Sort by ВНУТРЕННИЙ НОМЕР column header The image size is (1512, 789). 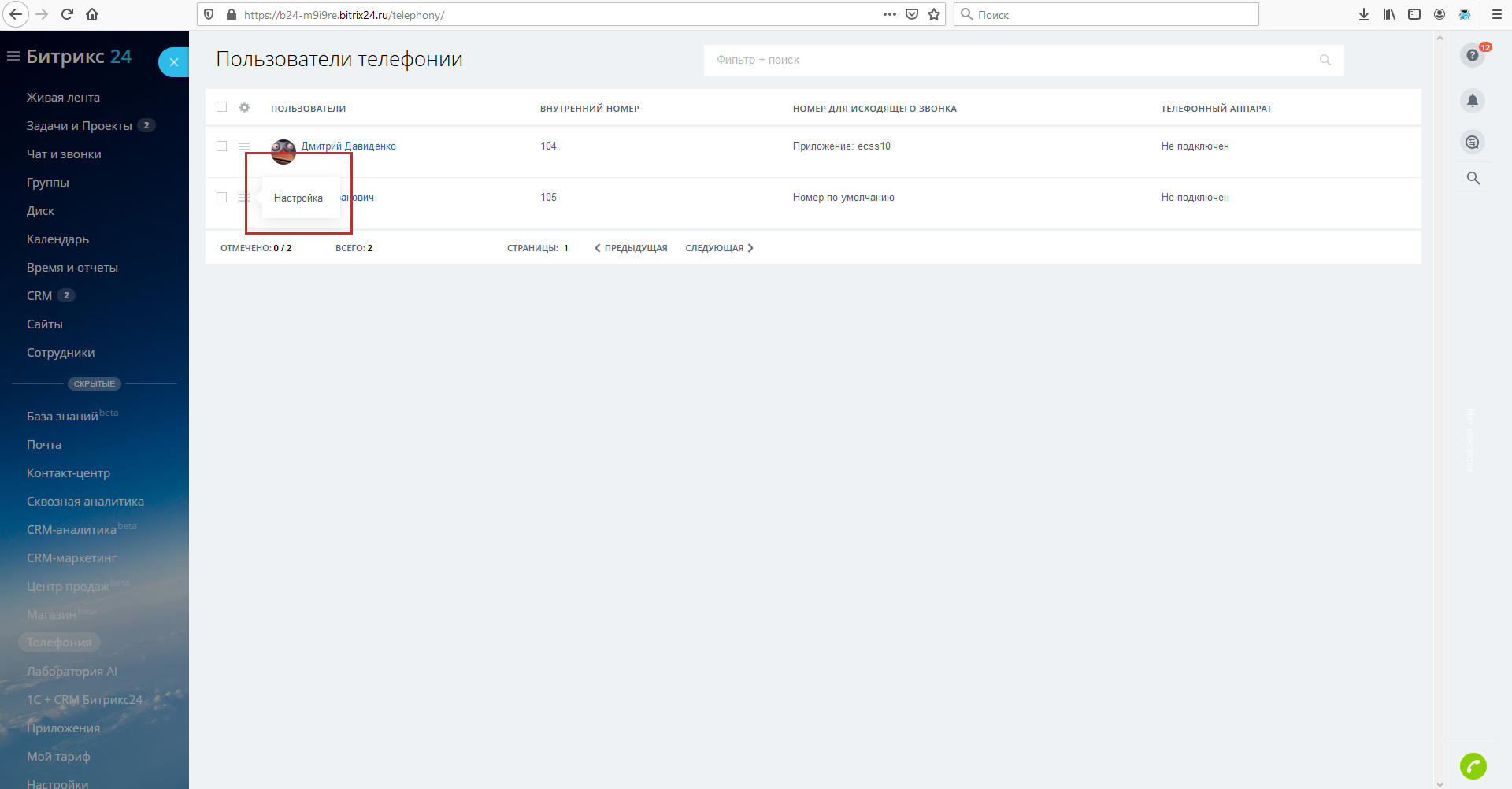[x=590, y=109]
